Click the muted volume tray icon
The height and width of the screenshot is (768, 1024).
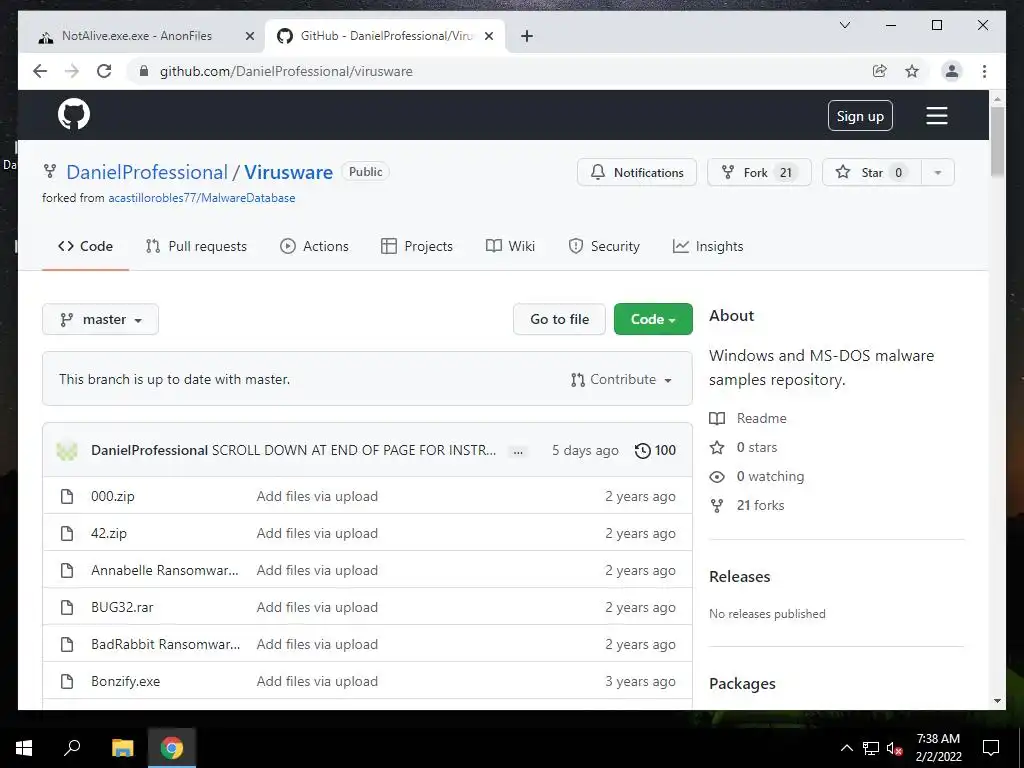(895, 748)
